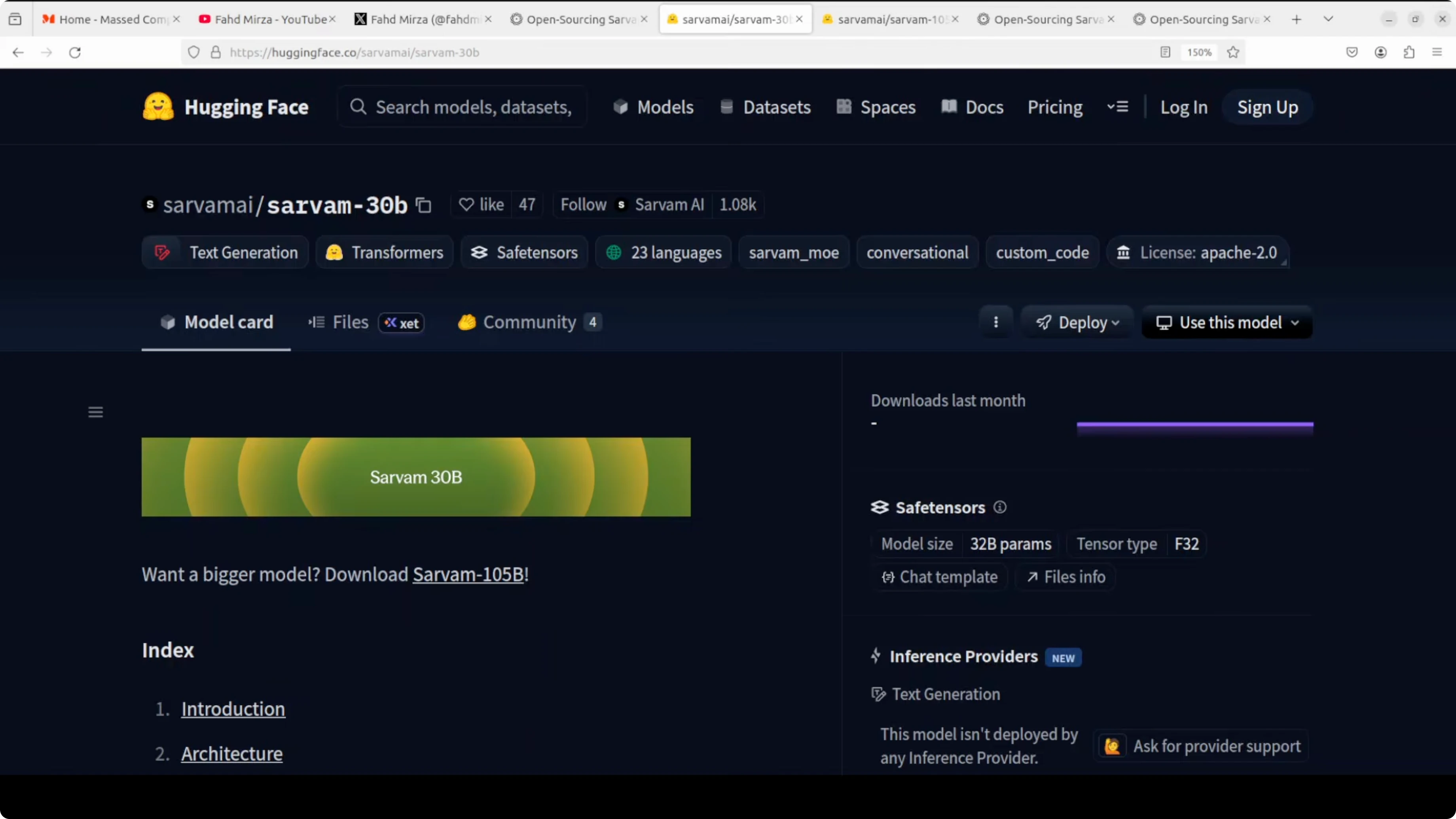This screenshot has height=819, width=1456.
Task: Reload the page
Action: coord(75,52)
